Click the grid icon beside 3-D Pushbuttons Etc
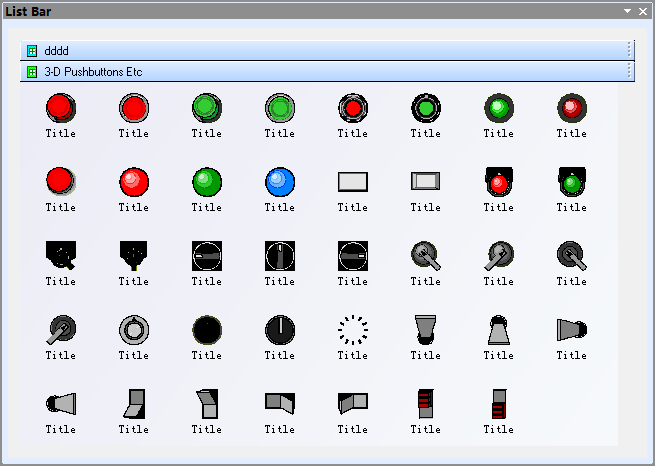This screenshot has height=466, width=655. tap(33, 72)
